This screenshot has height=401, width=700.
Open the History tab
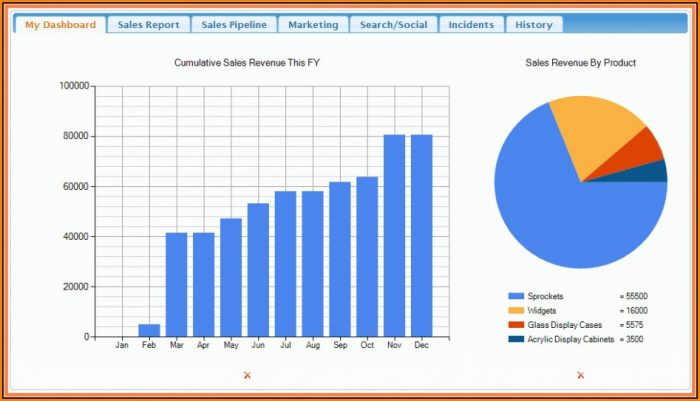pyautogui.click(x=533, y=25)
